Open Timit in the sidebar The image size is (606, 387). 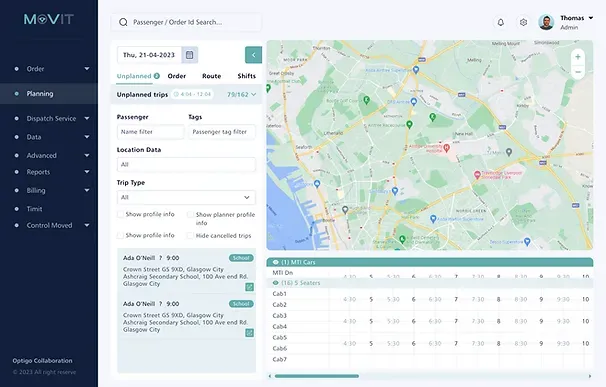[x=34, y=209]
